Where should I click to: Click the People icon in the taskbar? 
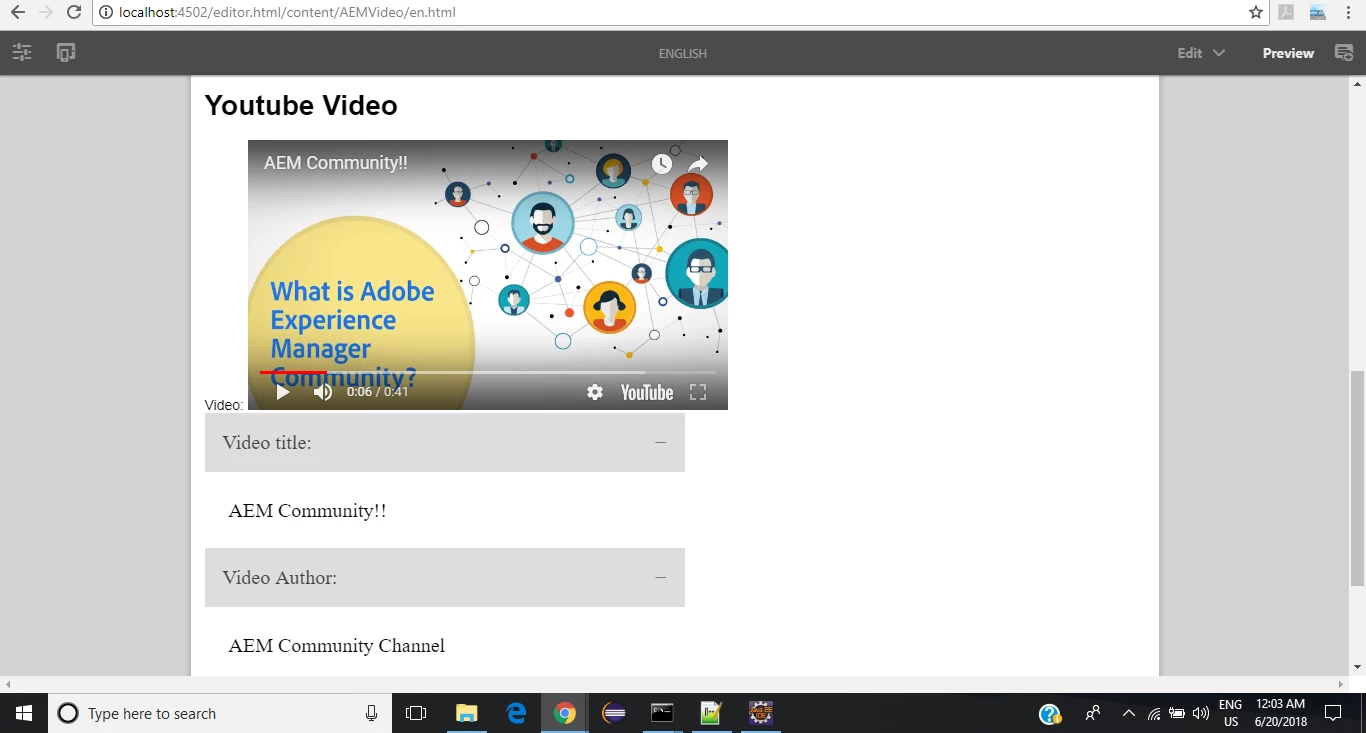click(1093, 713)
